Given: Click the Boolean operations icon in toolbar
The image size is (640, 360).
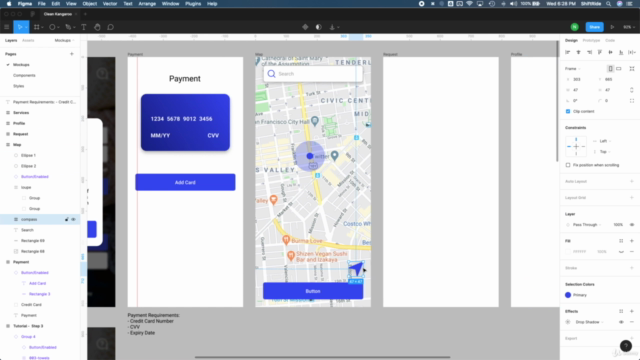Looking at the screenshot, I should click(332, 27).
